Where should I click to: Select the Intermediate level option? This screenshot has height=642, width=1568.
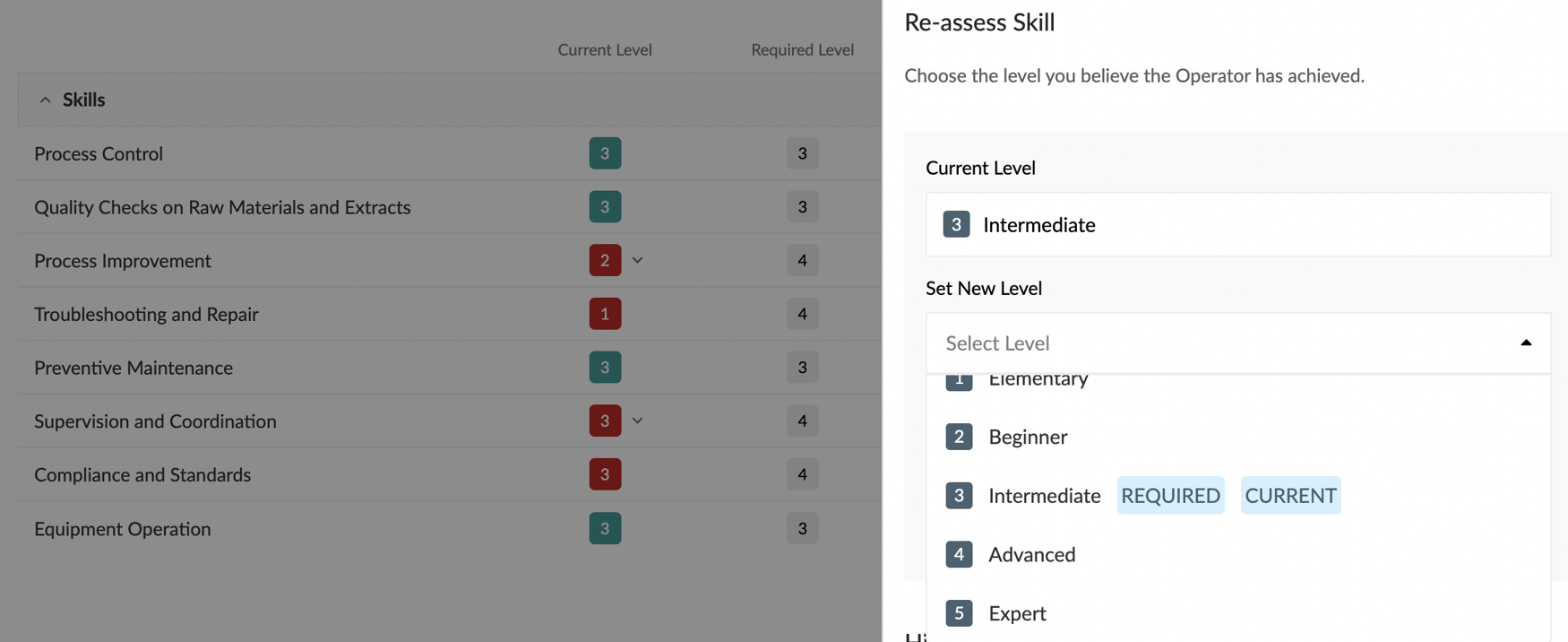(x=1044, y=496)
